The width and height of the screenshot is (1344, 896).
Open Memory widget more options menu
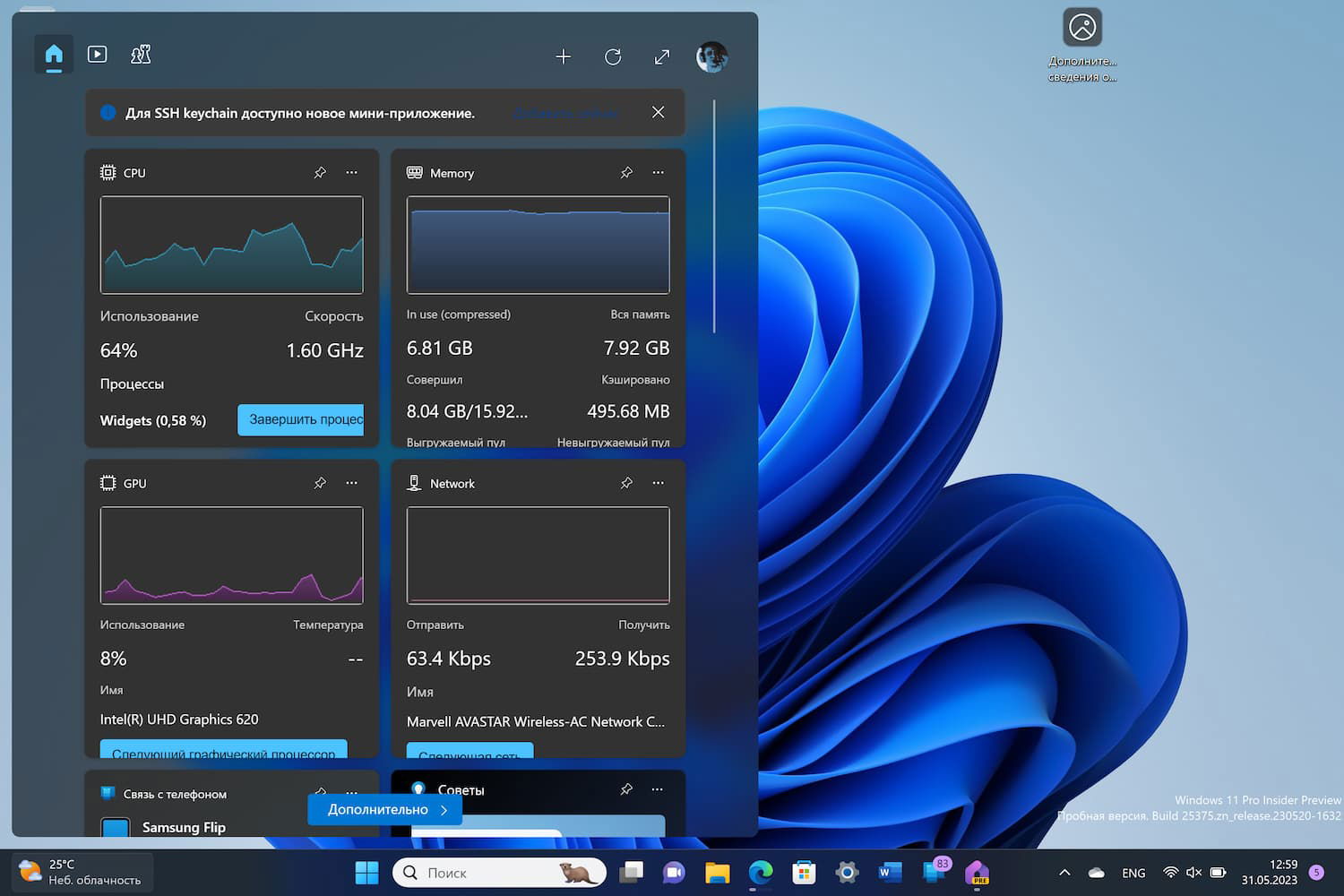click(x=658, y=172)
